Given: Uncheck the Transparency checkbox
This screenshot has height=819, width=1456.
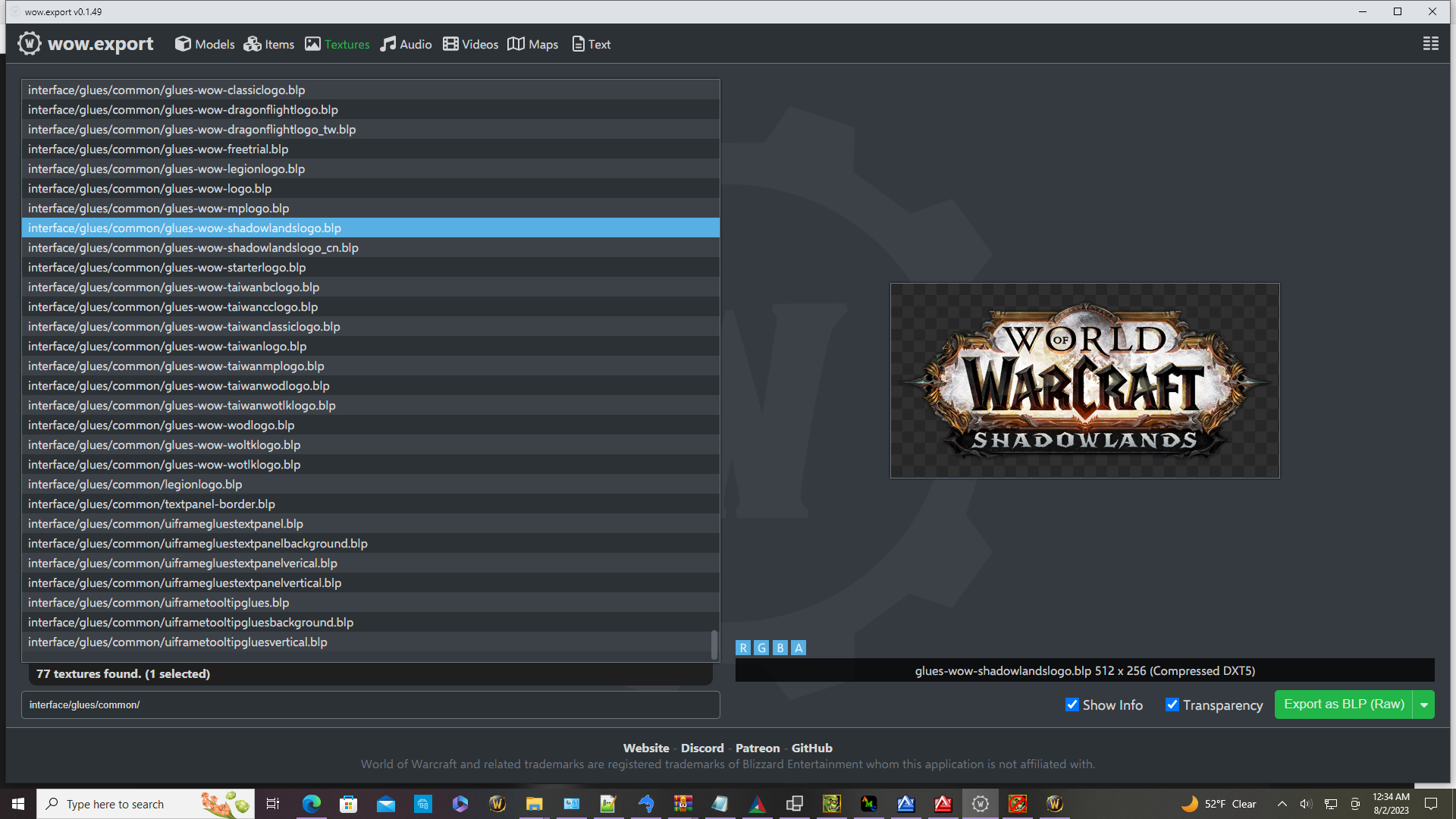Looking at the screenshot, I should (1172, 704).
